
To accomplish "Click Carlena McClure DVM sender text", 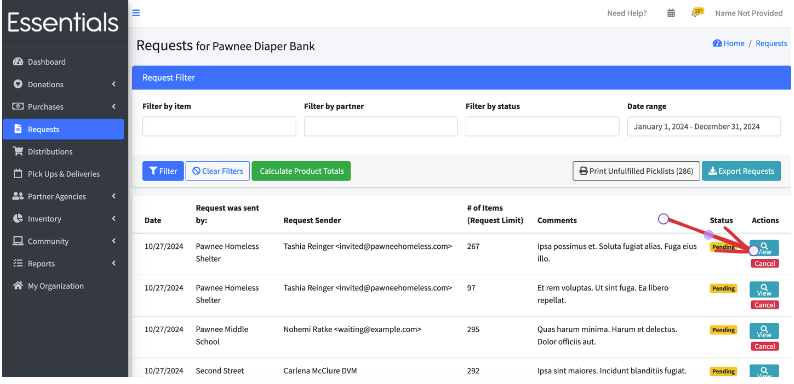I will pyautogui.click(x=320, y=371).
